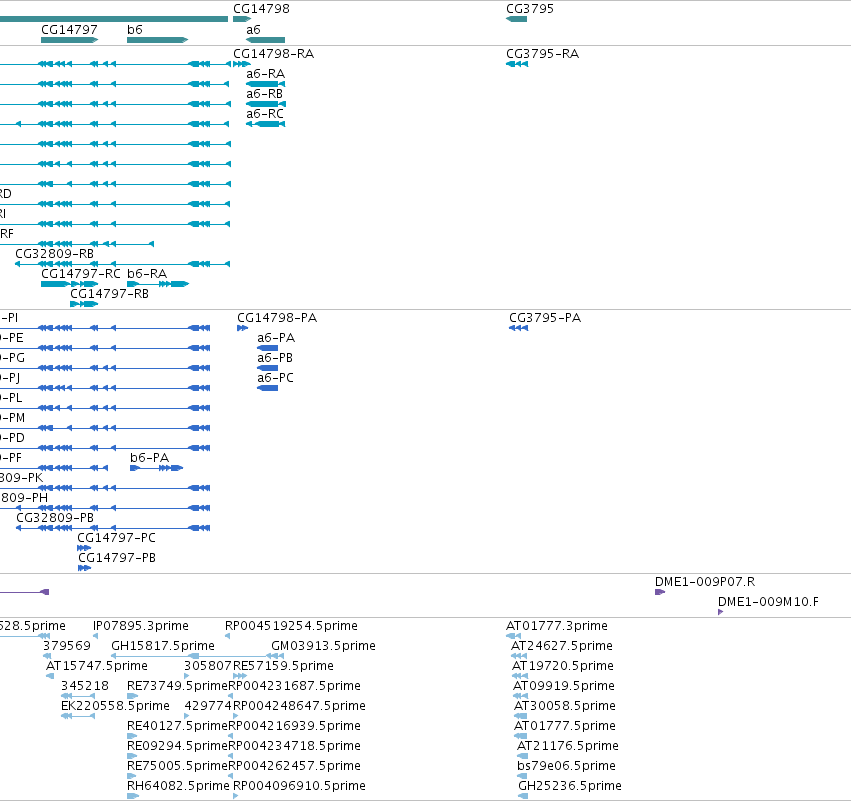The height and width of the screenshot is (801, 851).
Task: Click the CG14798 gene label
Action: tap(261, 9)
